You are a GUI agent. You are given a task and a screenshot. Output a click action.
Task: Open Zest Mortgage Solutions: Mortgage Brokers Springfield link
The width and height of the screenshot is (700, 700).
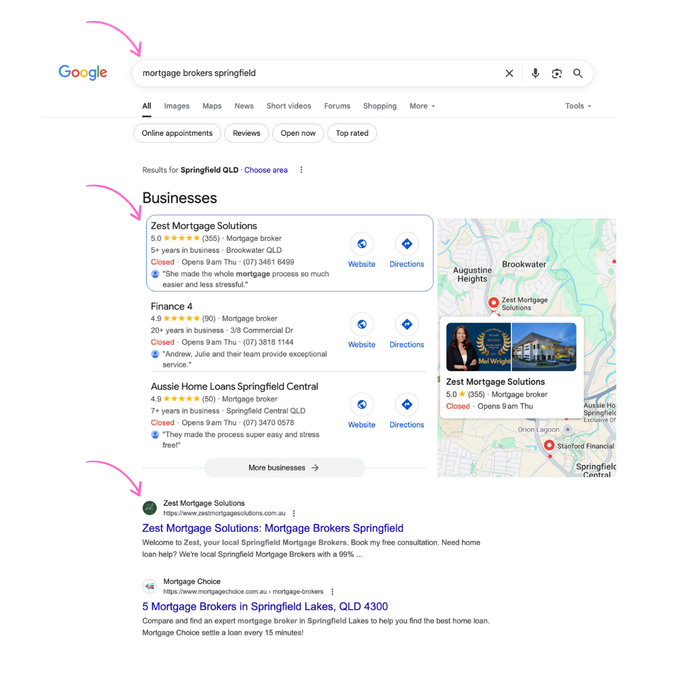273,528
